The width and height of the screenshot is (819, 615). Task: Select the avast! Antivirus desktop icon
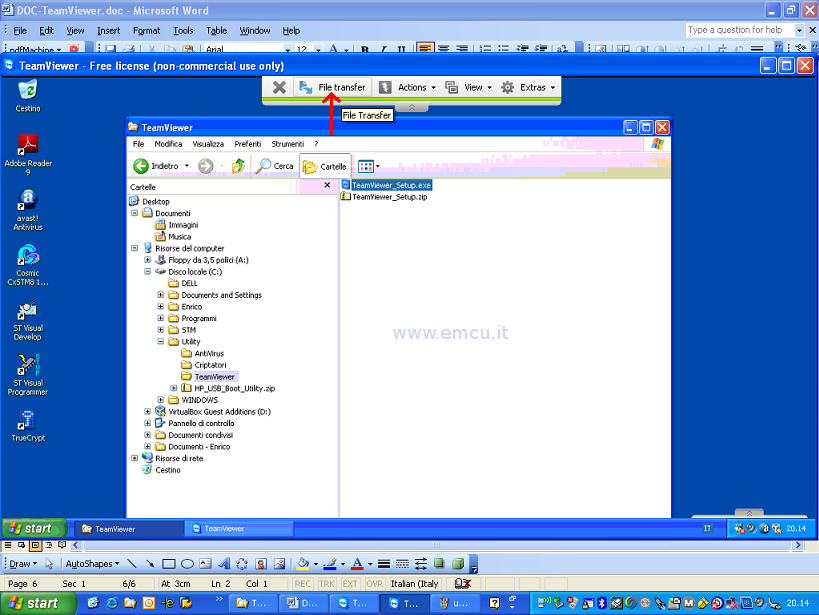click(28, 210)
